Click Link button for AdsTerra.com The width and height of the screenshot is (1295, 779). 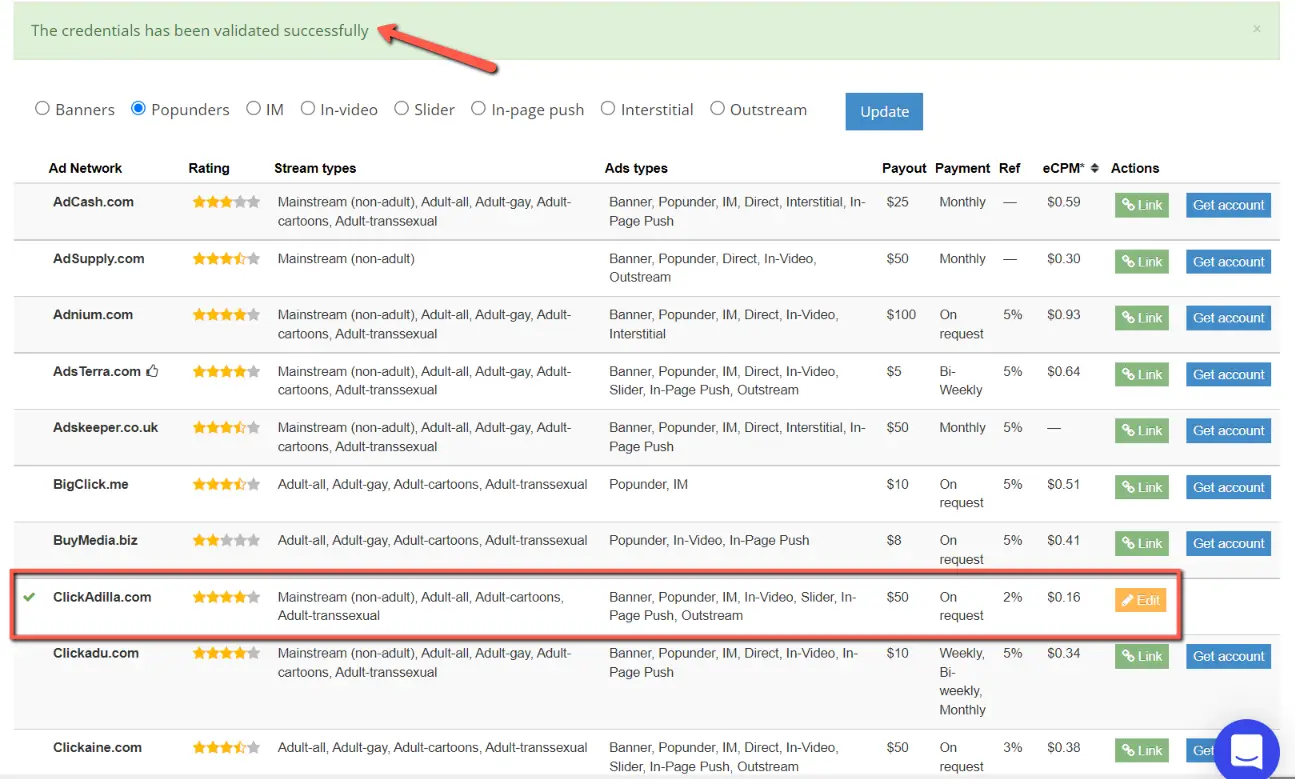[1142, 375]
